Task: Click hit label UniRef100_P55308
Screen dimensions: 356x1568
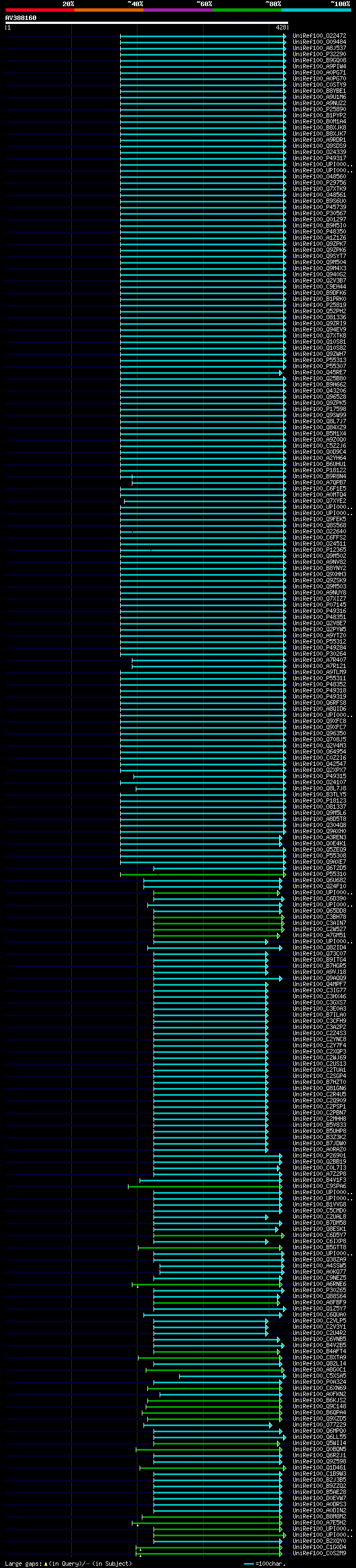Action: (x=319, y=855)
